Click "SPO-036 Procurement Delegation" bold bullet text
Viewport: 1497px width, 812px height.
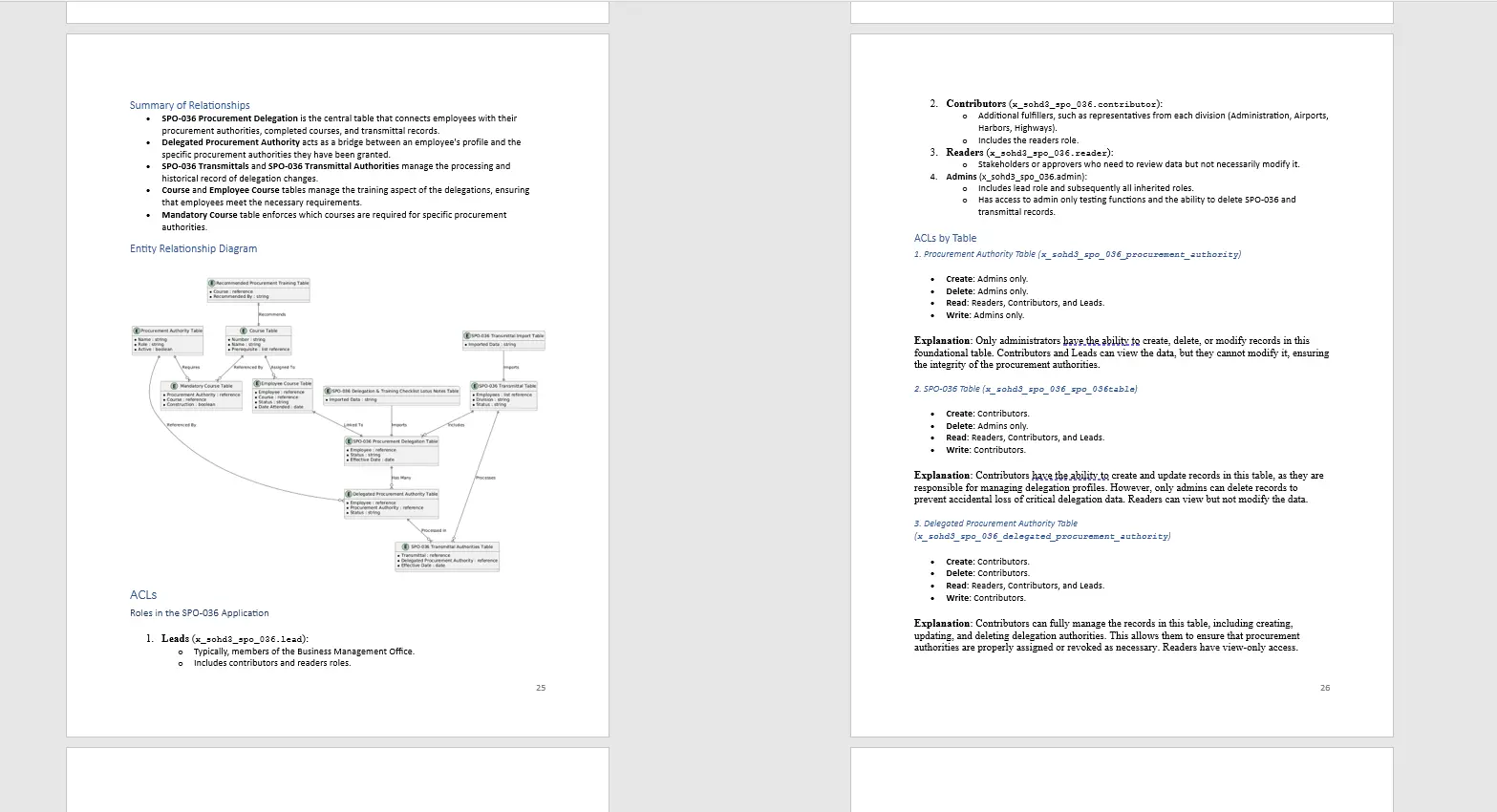[230, 118]
